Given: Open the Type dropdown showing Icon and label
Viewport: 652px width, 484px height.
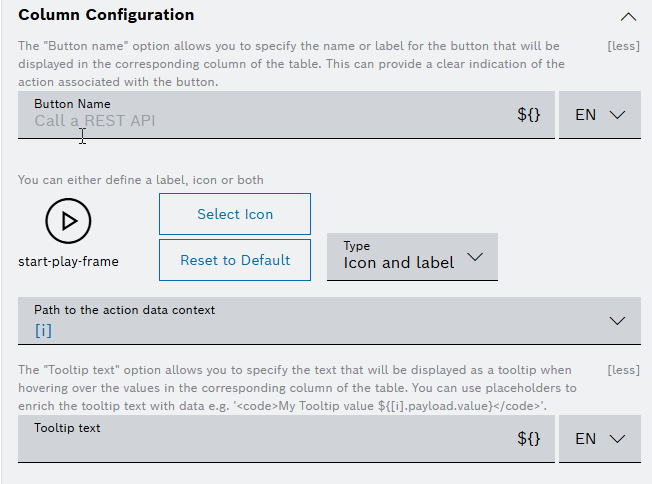Looking at the screenshot, I should click(412, 257).
